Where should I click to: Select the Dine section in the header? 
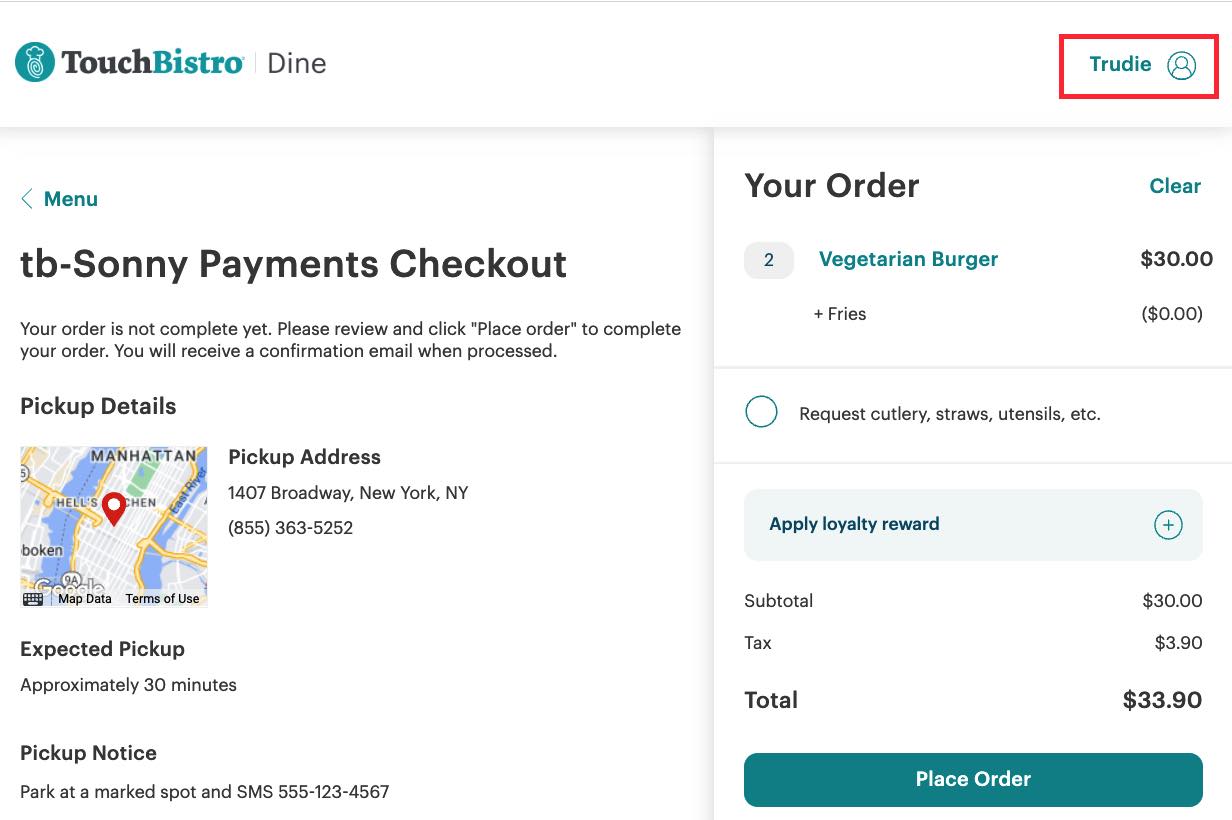[x=297, y=63]
